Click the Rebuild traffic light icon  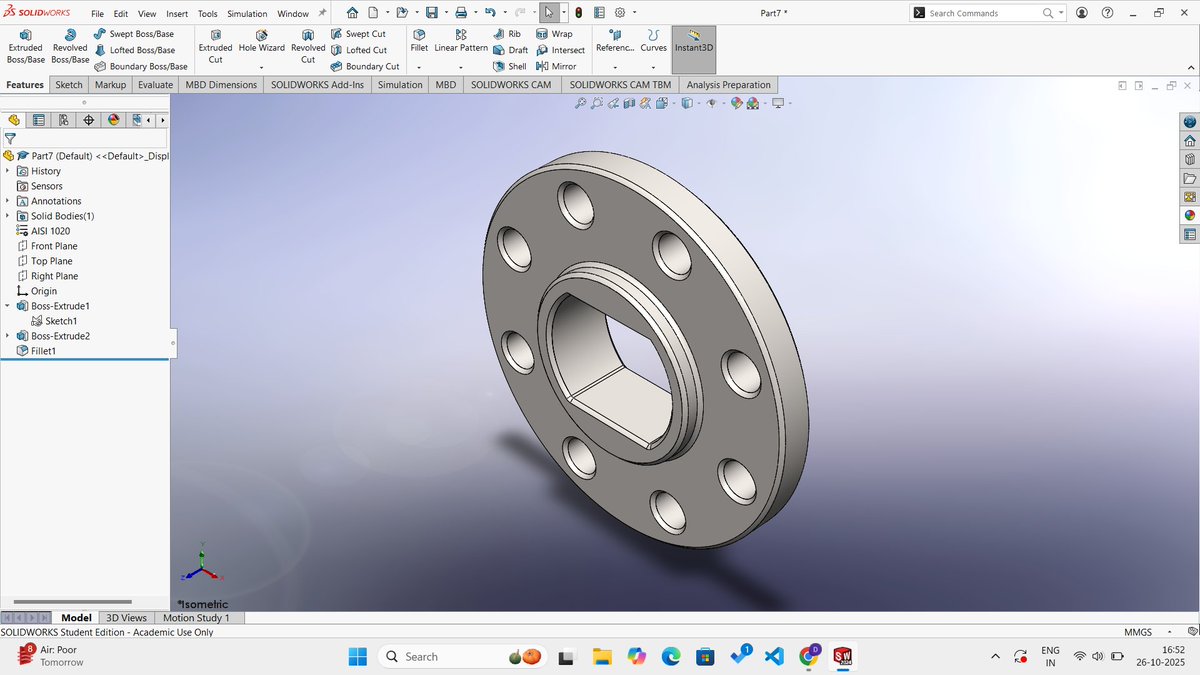coord(578,13)
